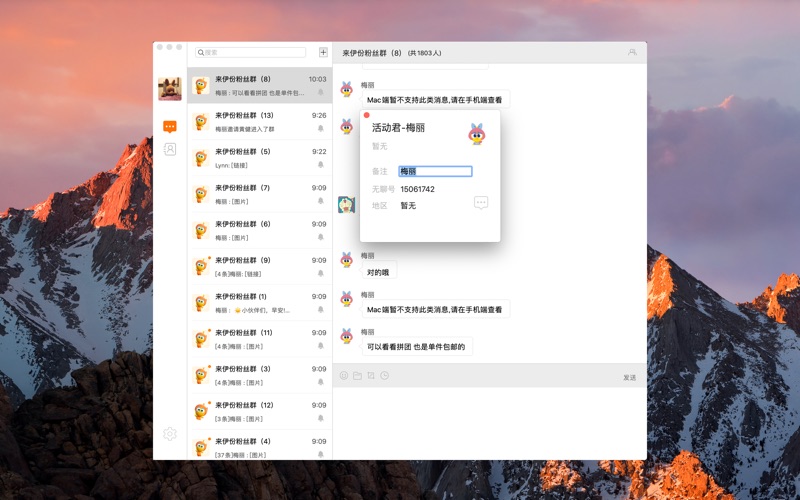
Task: Open the chats tab with orange bubble icon
Action: coord(170,126)
